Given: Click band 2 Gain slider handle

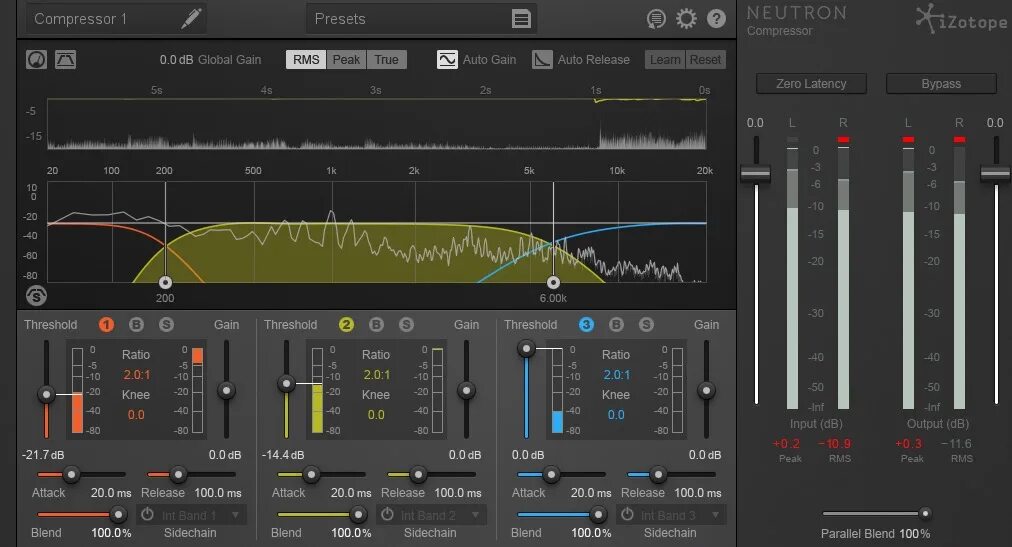Looking at the screenshot, I should click(466, 390).
